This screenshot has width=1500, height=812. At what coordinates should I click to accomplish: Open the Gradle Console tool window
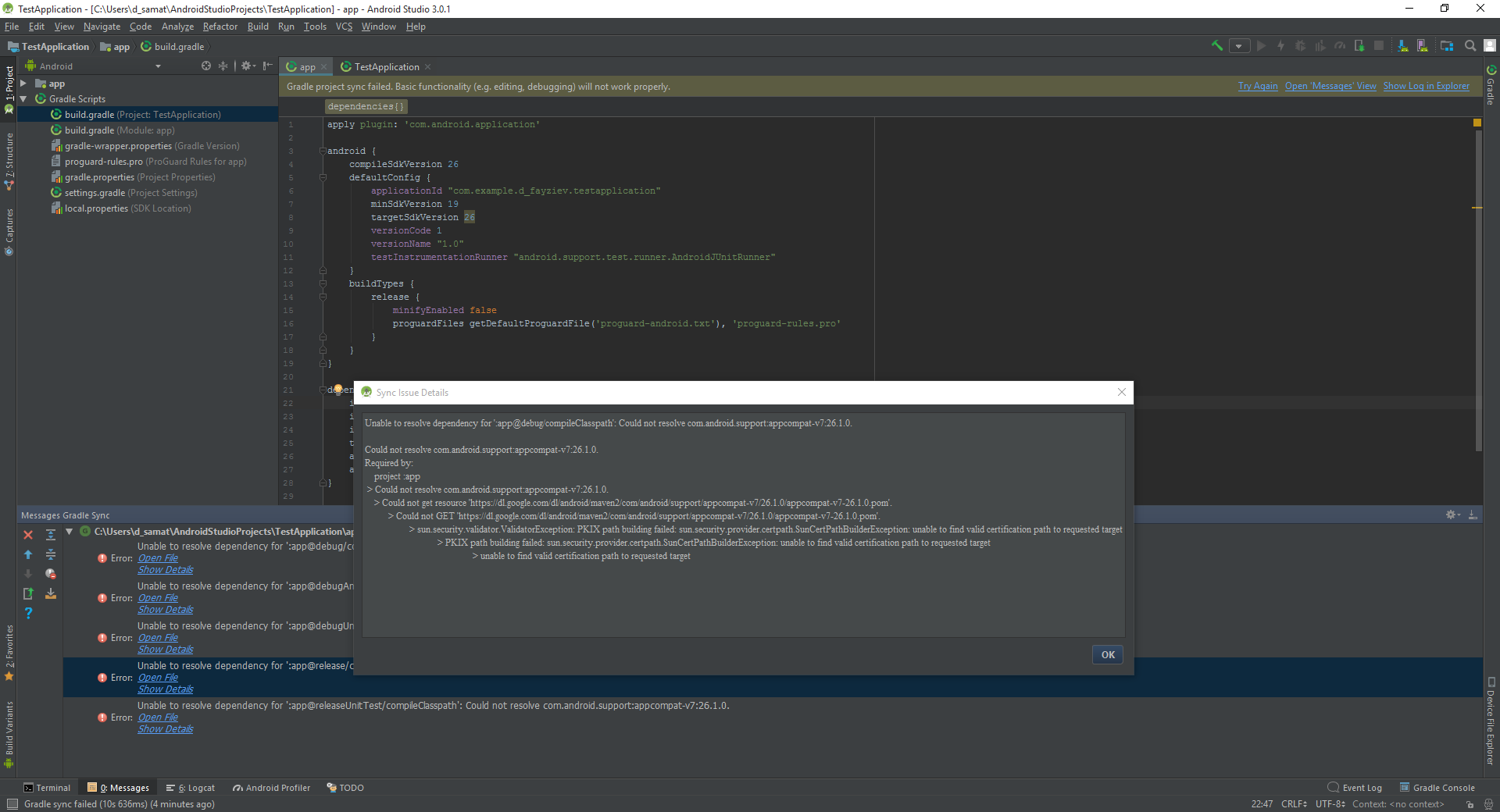click(x=1437, y=788)
